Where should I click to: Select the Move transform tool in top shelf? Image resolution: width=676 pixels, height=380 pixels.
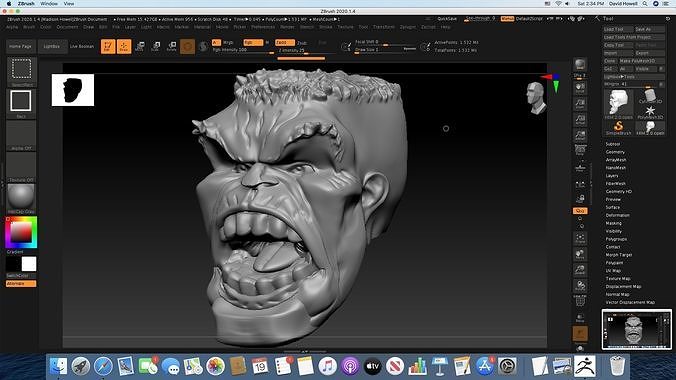[140, 46]
